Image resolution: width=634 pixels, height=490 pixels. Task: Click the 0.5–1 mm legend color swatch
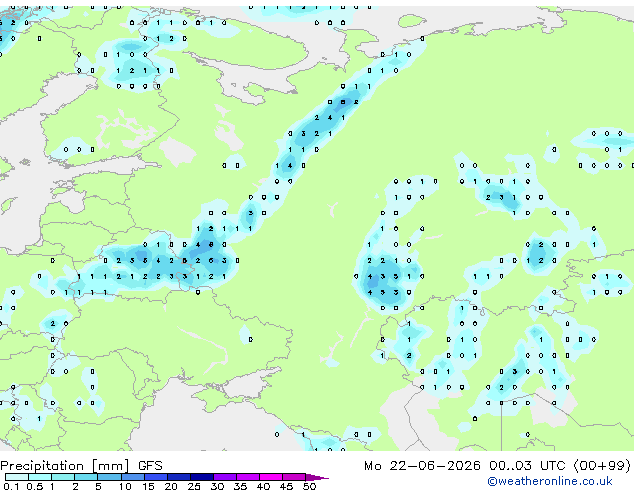click(x=40, y=477)
